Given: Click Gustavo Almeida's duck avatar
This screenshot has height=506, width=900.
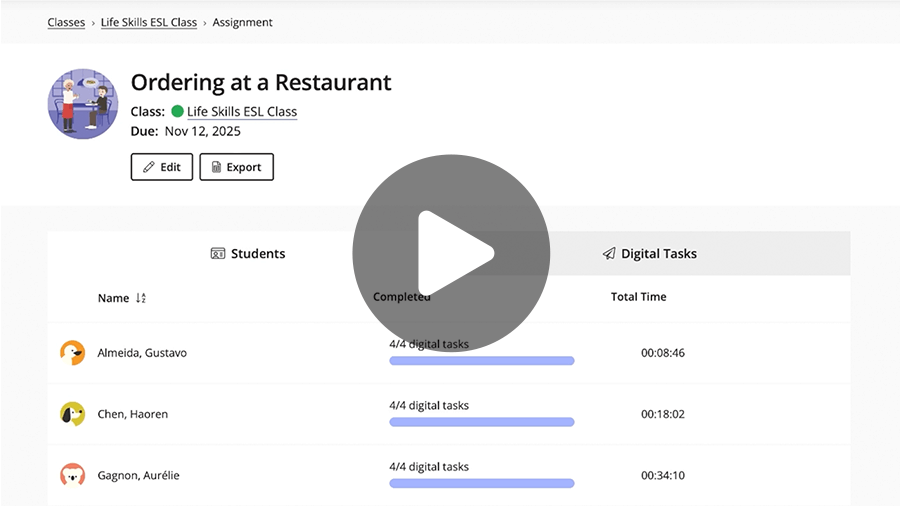Looking at the screenshot, I should coord(72,353).
